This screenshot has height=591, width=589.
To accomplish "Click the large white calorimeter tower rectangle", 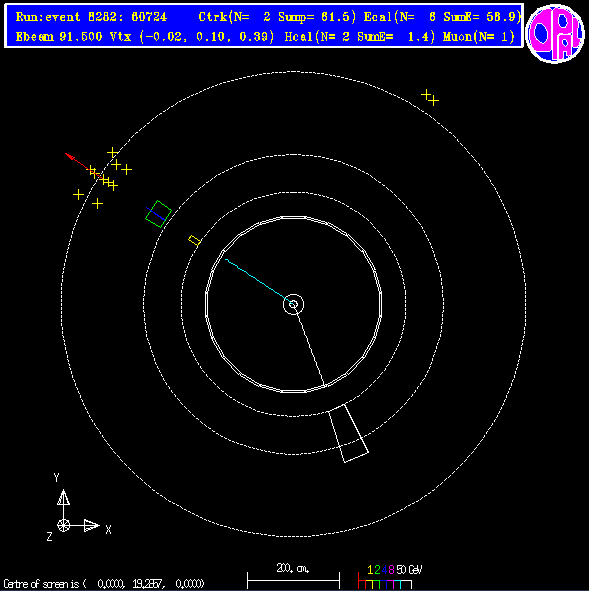I will click(348, 433).
